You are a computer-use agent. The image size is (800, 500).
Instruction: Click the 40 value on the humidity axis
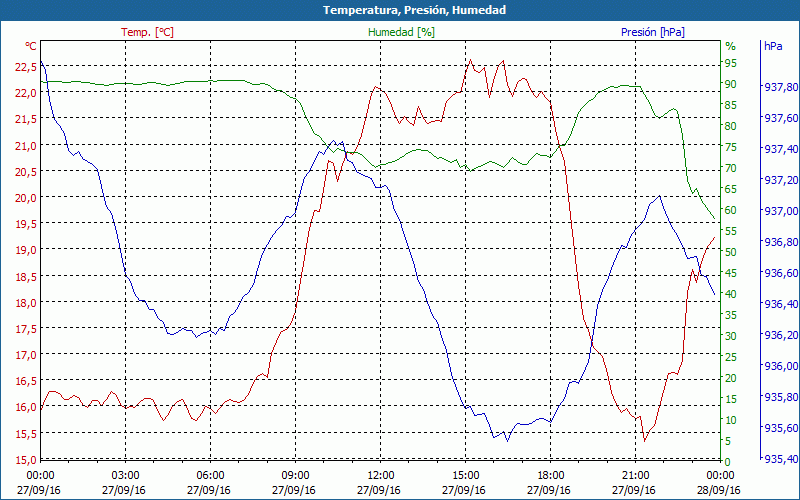coord(731,294)
